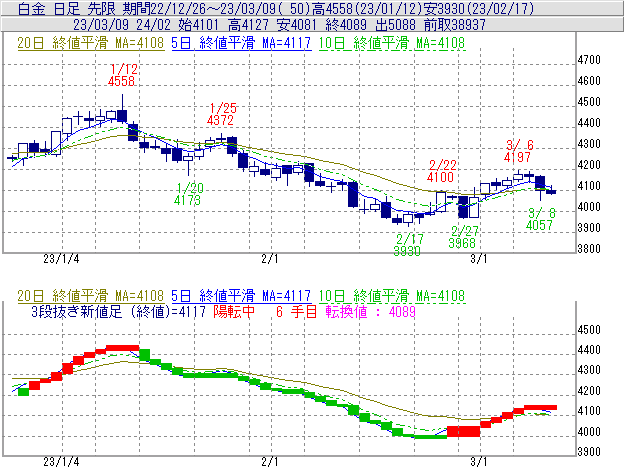Click the 3/8 4057 low label
The width and height of the screenshot is (624, 475).
pyautogui.click(x=540, y=219)
